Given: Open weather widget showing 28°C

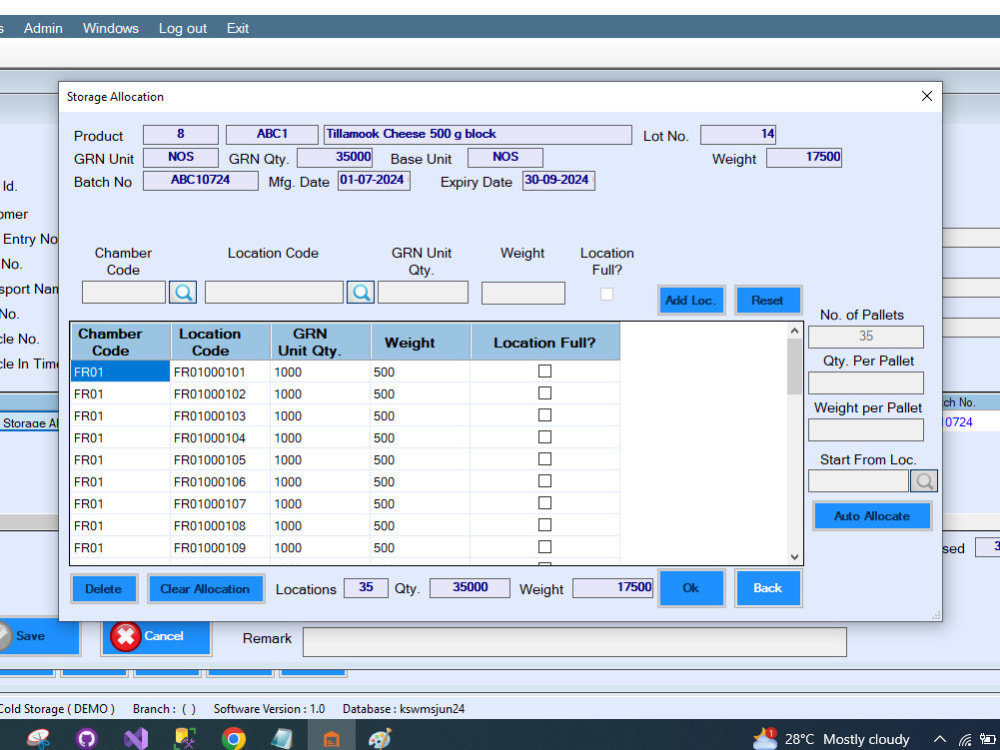Looking at the screenshot, I should pos(830,739).
